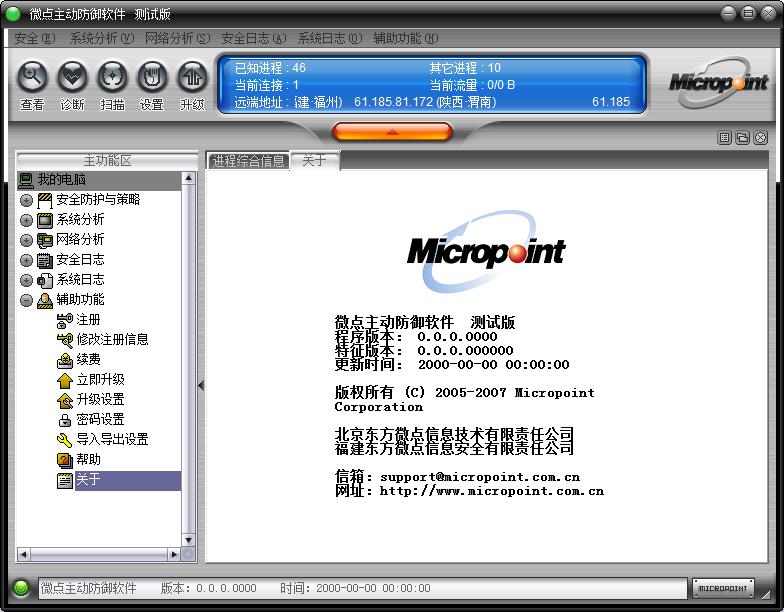Open the 系统日志(O) menu
Screen dimensions: 784x612
[x=330, y=38]
